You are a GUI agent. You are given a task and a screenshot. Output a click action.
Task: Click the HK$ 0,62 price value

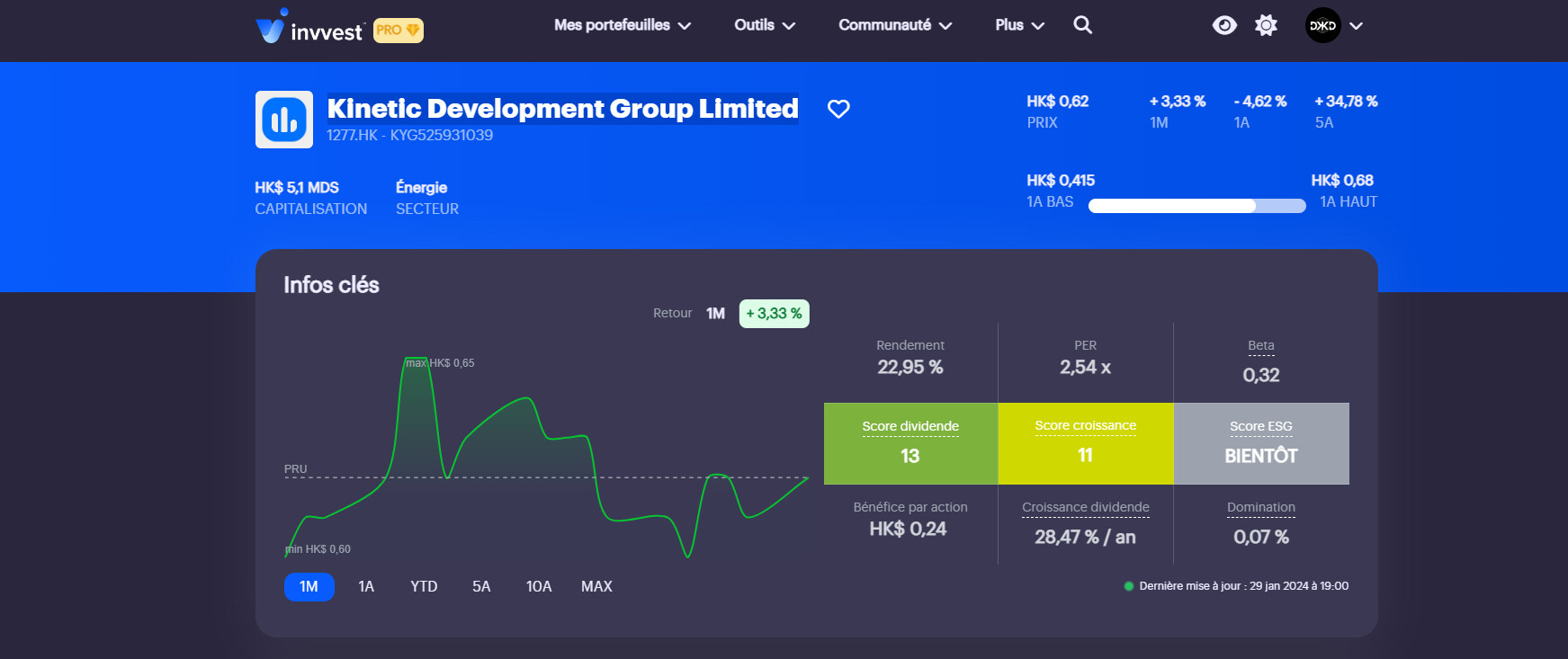coord(1058,102)
